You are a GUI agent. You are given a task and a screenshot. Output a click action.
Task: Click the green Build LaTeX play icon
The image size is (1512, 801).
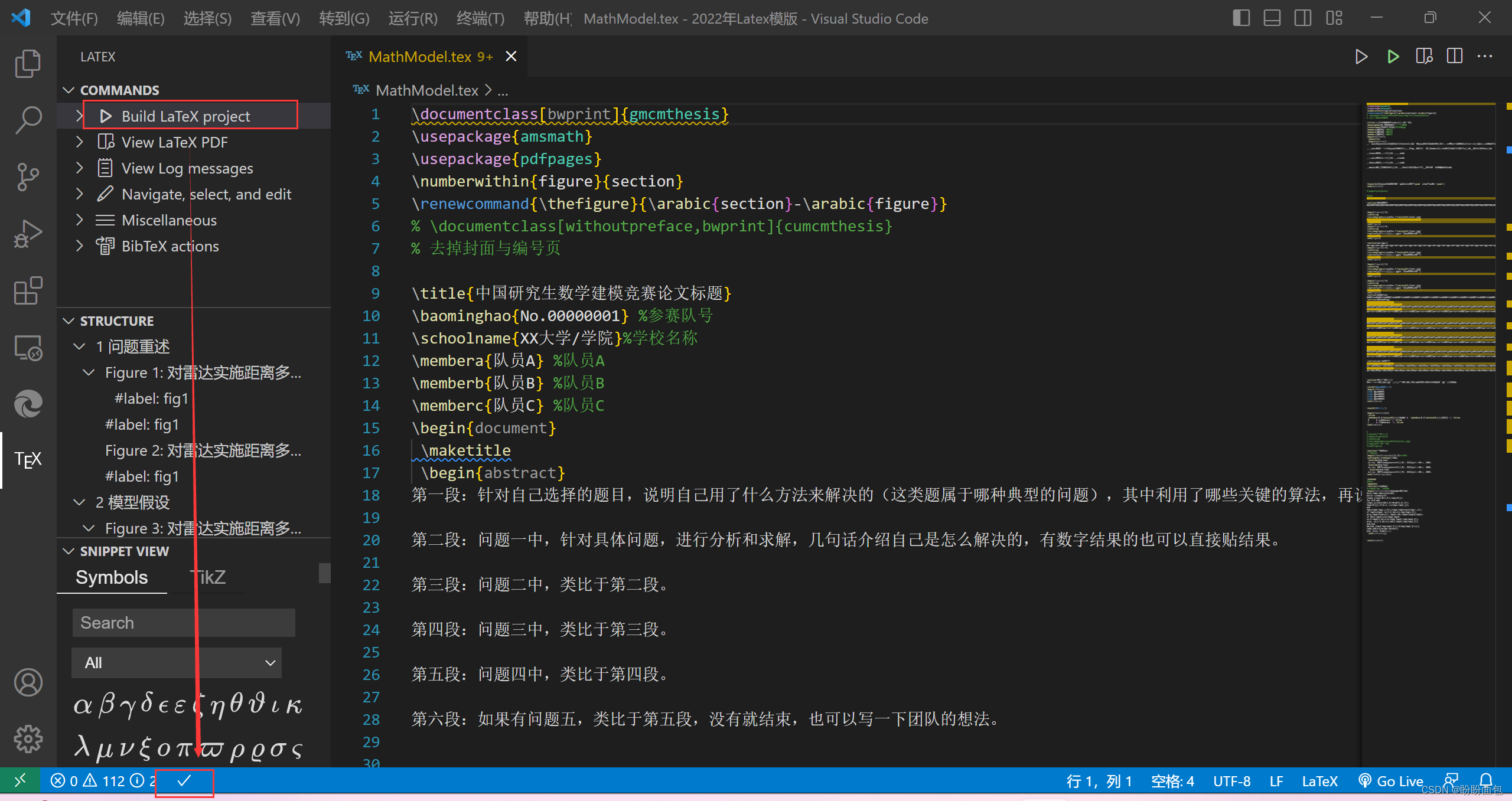(x=1392, y=56)
